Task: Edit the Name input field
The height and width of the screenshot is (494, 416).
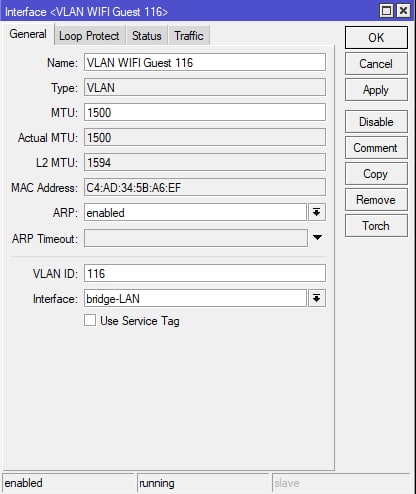Action: pyautogui.click(x=205, y=62)
